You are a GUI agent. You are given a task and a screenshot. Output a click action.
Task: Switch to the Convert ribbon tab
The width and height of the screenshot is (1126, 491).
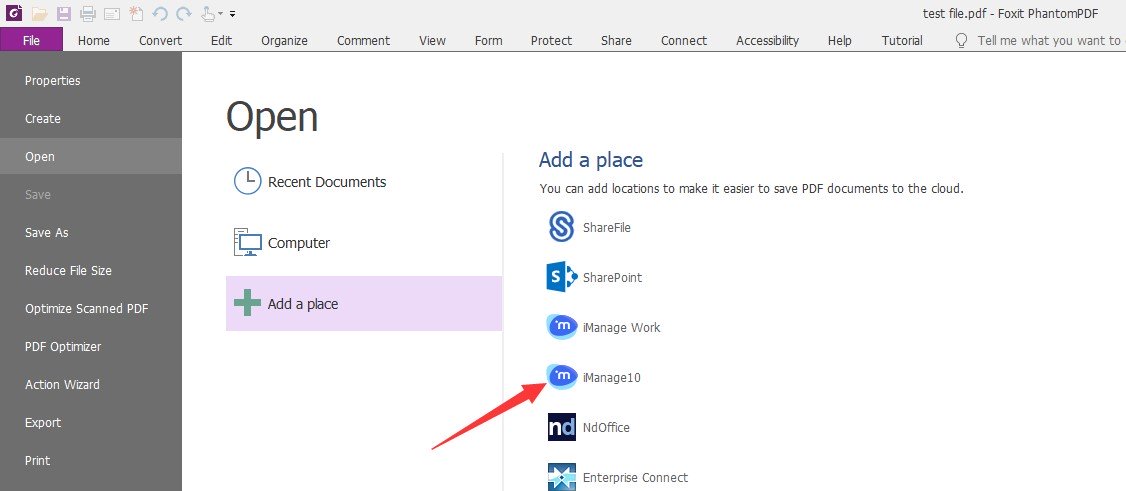160,40
